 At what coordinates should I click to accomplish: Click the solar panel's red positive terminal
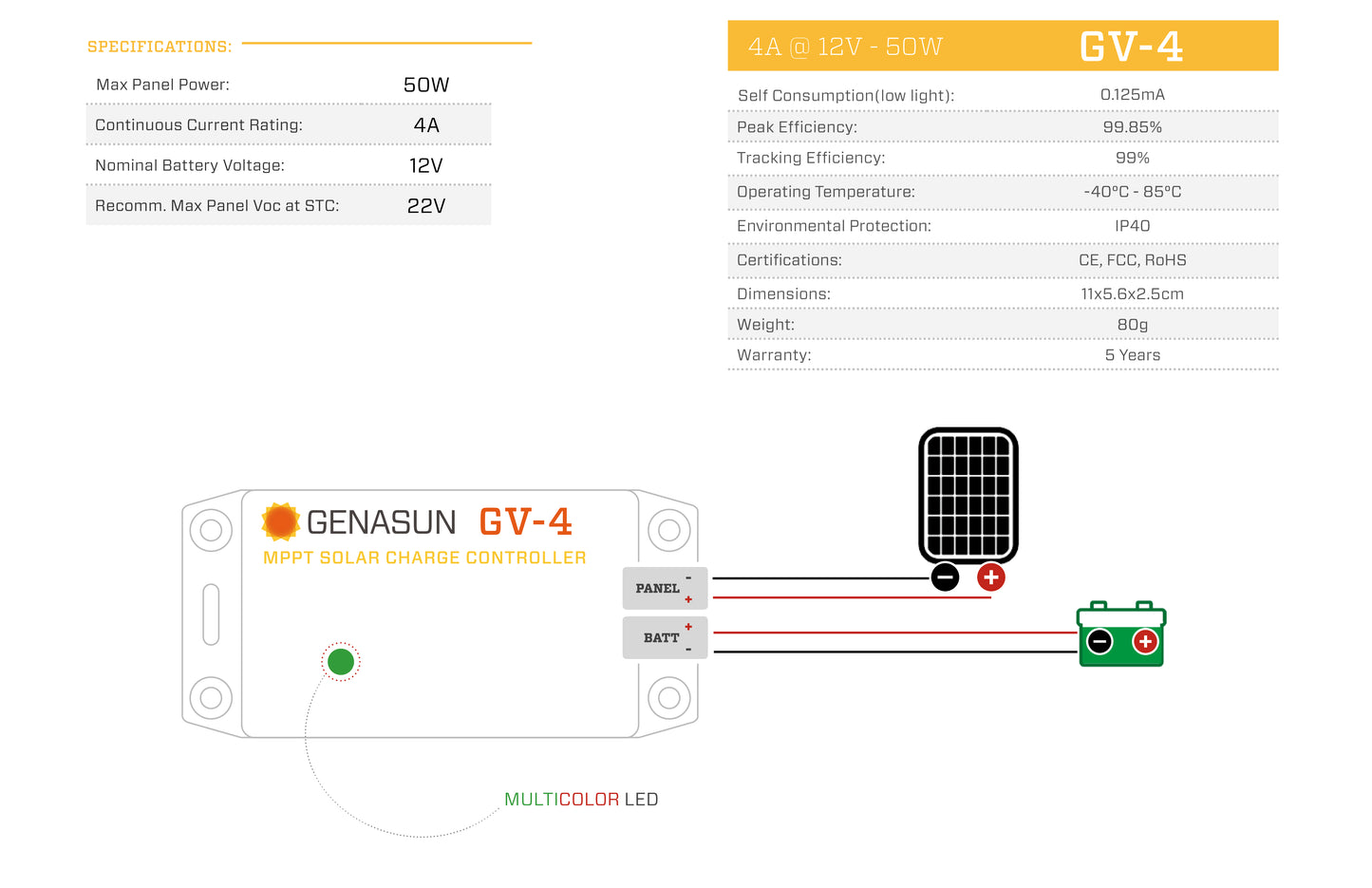[x=990, y=576]
